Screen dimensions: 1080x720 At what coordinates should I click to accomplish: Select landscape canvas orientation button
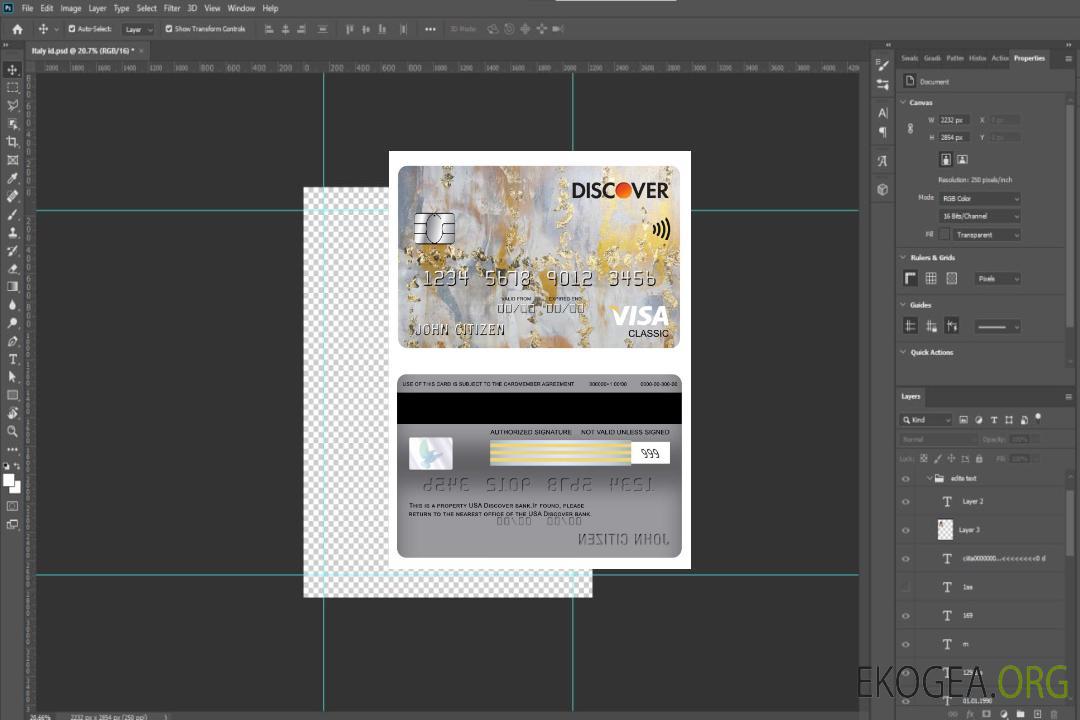[962, 160]
